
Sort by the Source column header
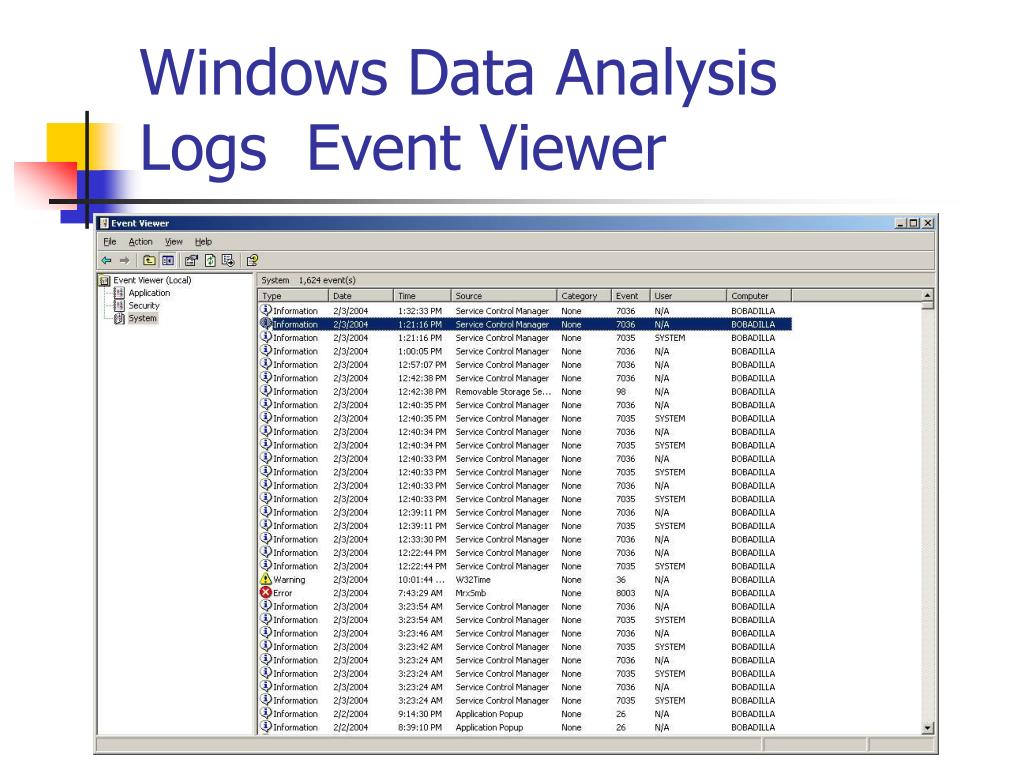pos(504,296)
